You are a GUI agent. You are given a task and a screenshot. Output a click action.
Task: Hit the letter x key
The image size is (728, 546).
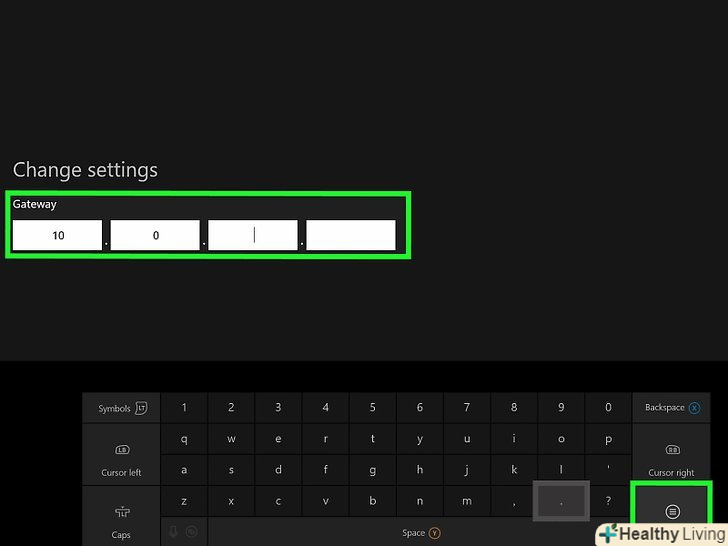coord(231,501)
